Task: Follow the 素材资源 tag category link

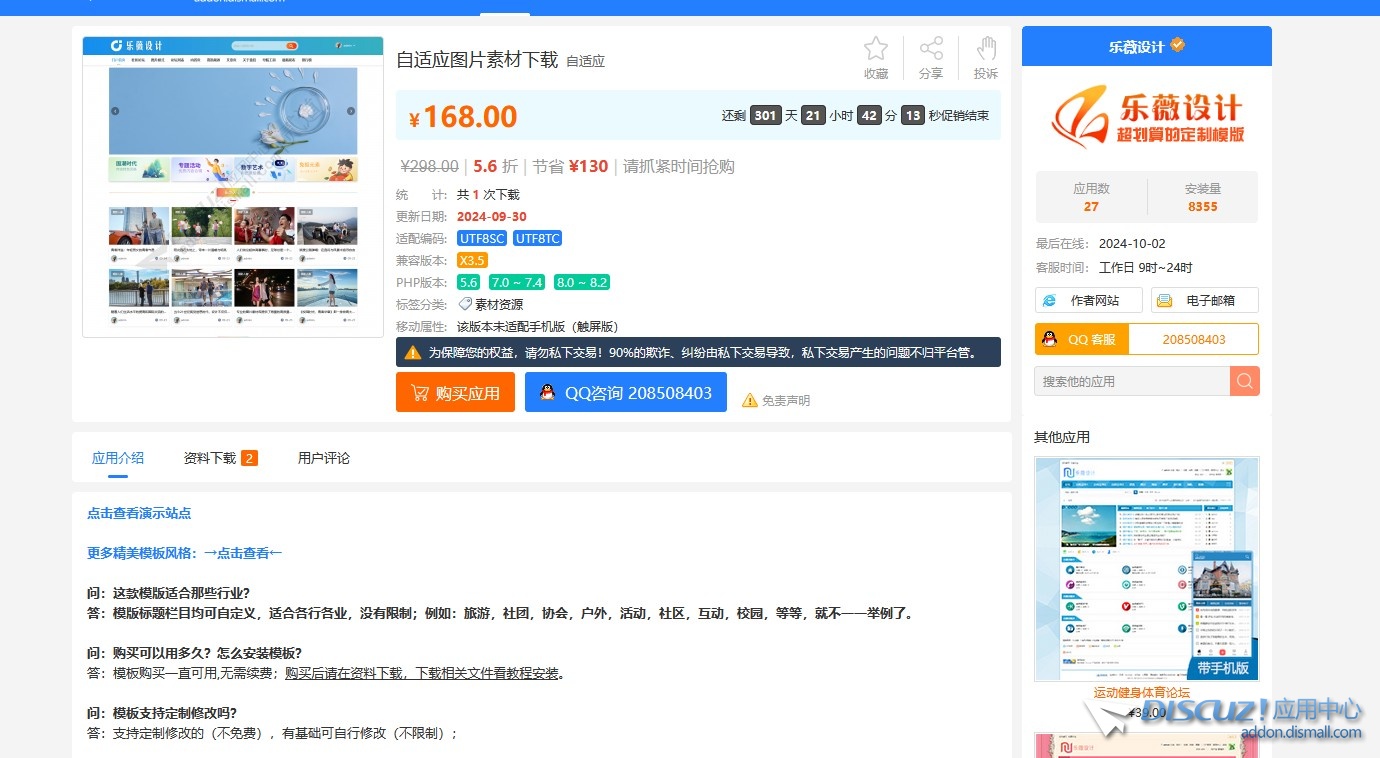Action: (498, 304)
